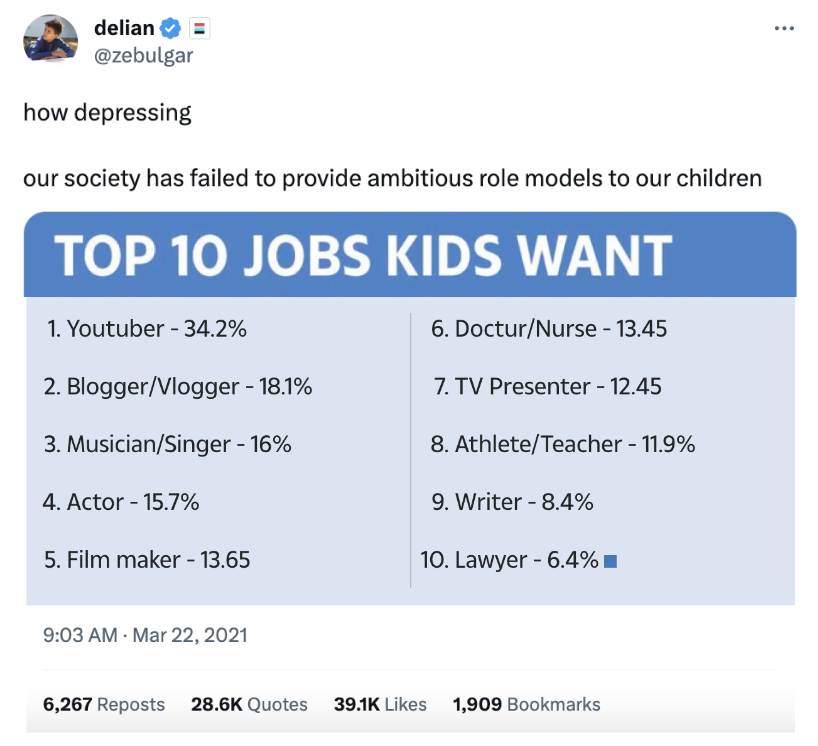Click the "our society has failed" sentence

pos(392,179)
